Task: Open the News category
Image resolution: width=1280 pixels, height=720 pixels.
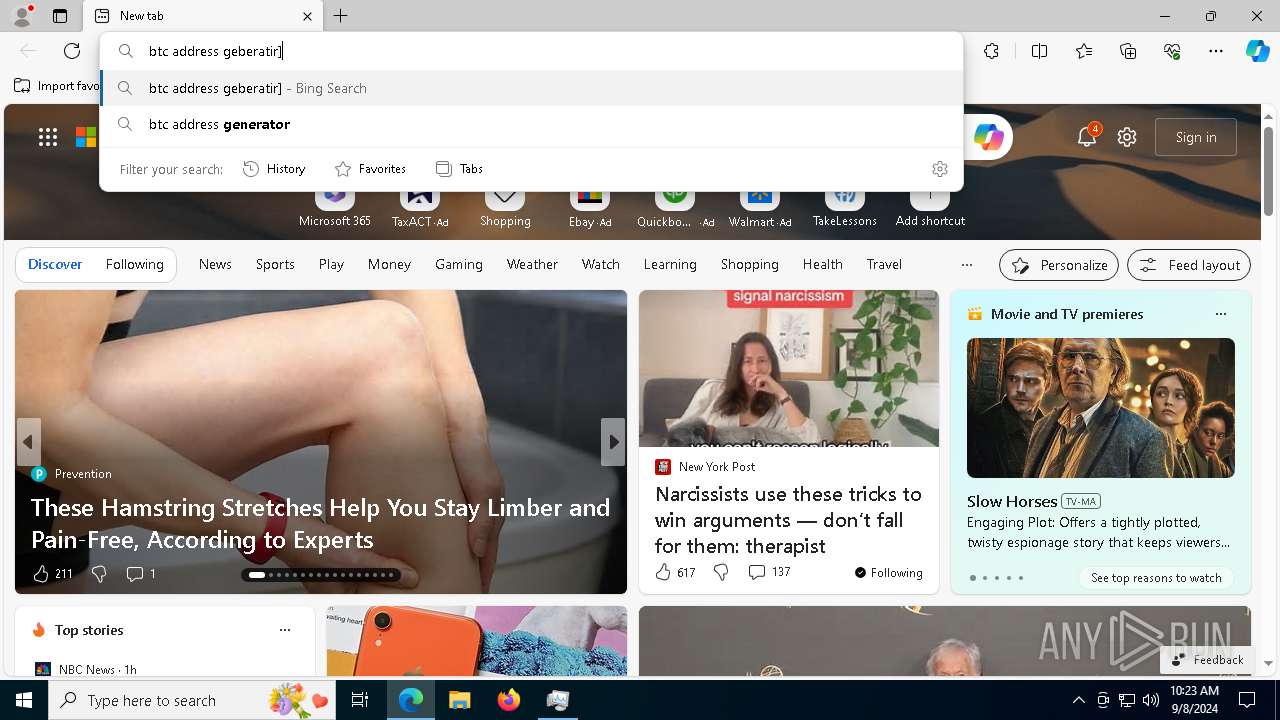Action: (x=215, y=264)
